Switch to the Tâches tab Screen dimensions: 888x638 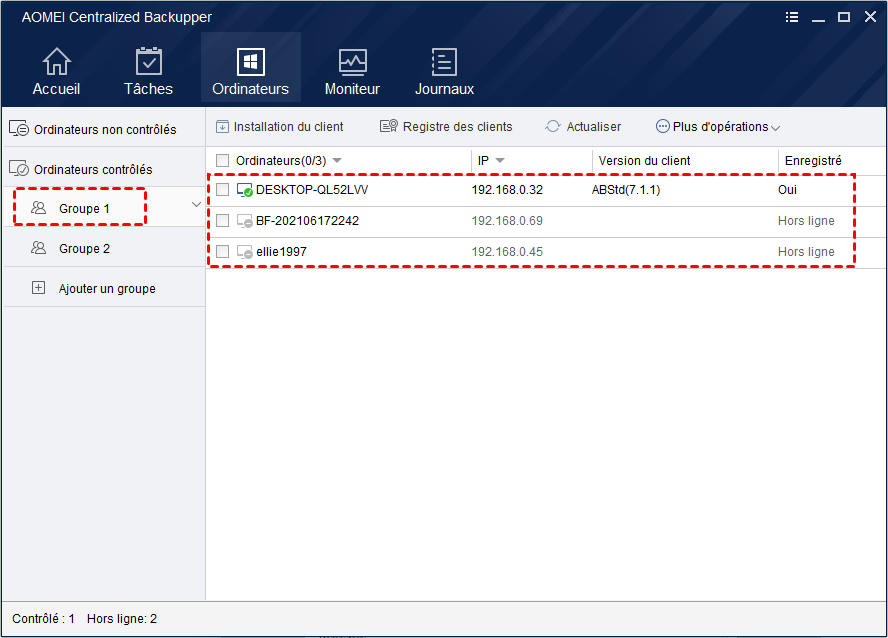tap(149, 71)
